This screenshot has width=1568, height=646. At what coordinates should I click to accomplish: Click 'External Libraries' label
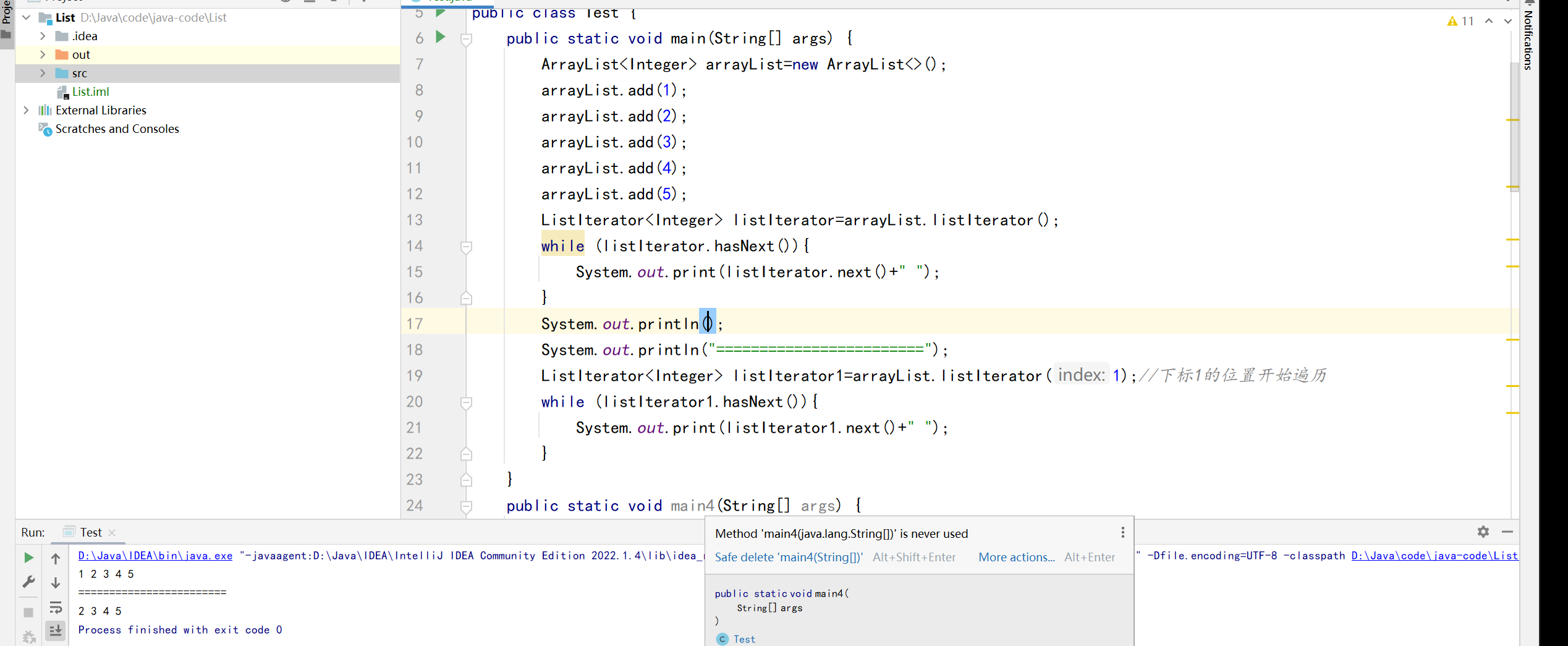pyautogui.click(x=101, y=110)
